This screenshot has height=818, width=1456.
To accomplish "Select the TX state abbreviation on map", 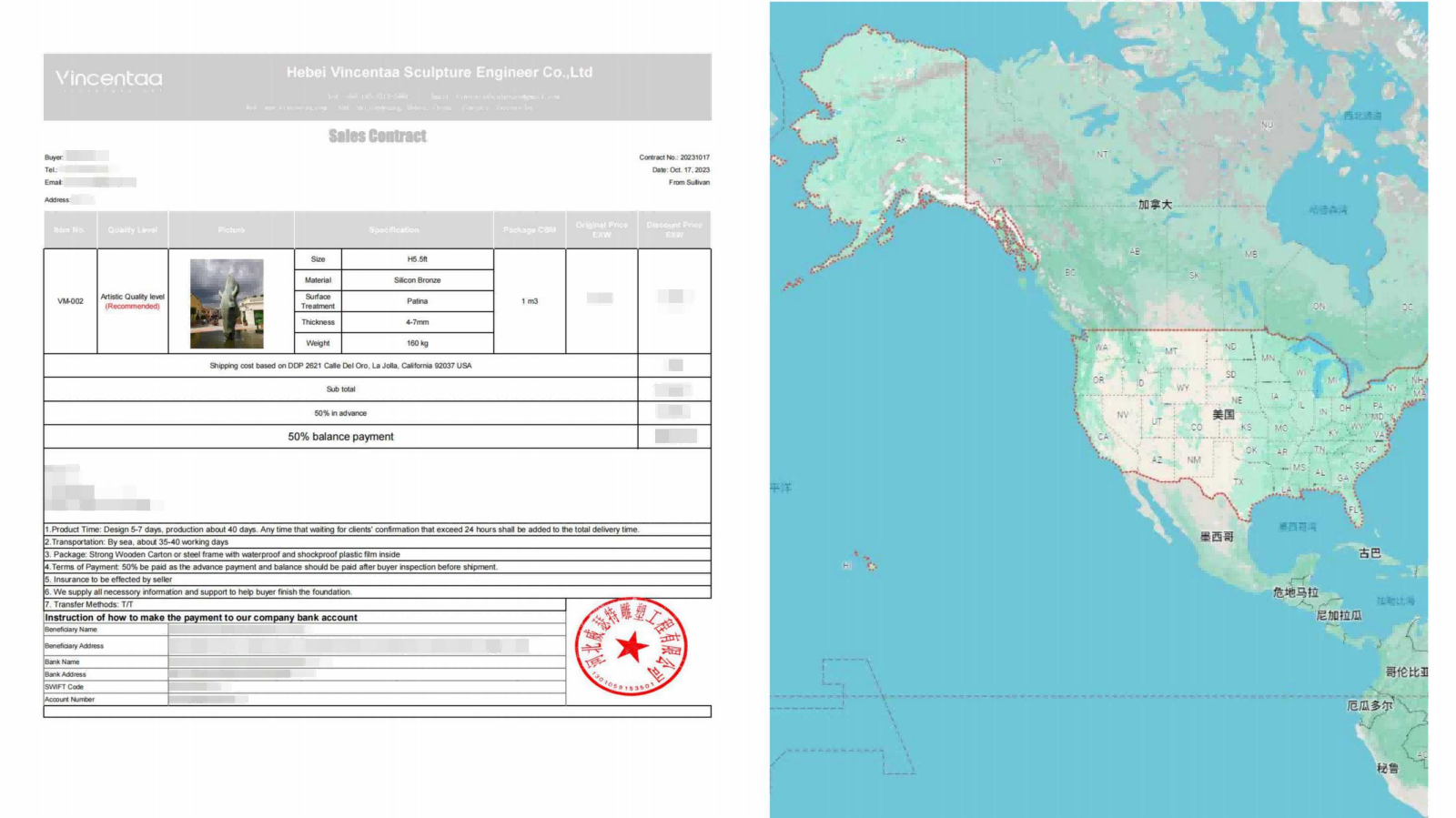I will pos(1238,481).
